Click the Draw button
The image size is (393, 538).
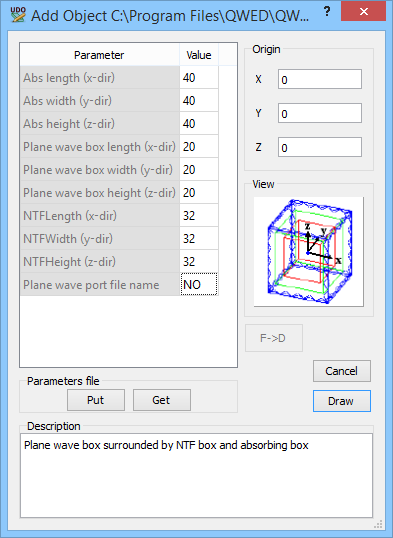342,401
